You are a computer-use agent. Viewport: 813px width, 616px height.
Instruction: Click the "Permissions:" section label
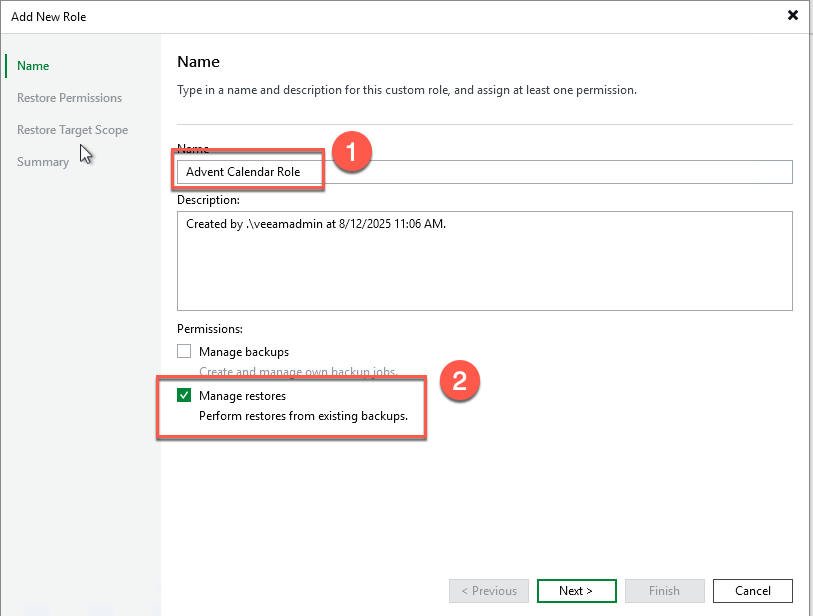tap(210, 328)
